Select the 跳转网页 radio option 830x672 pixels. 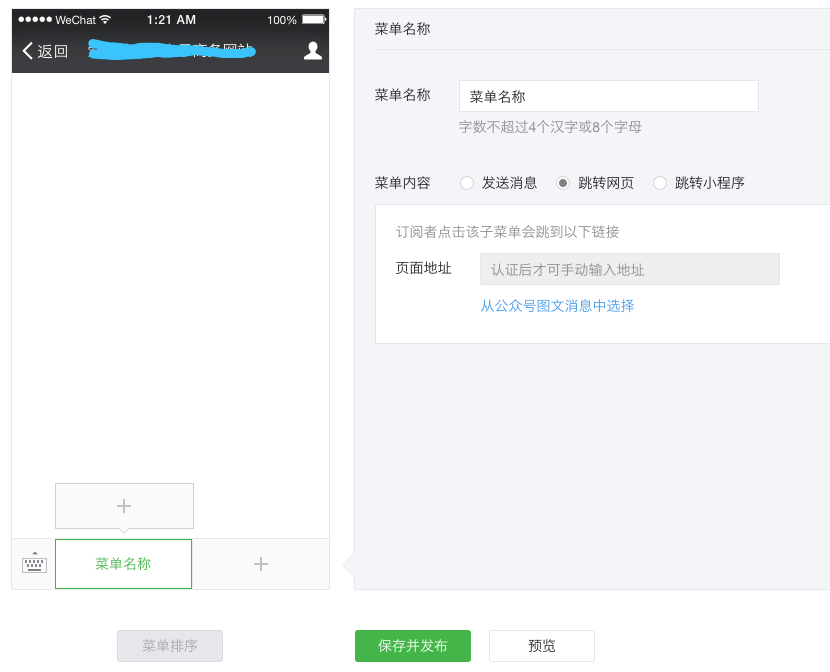point(564,183)
